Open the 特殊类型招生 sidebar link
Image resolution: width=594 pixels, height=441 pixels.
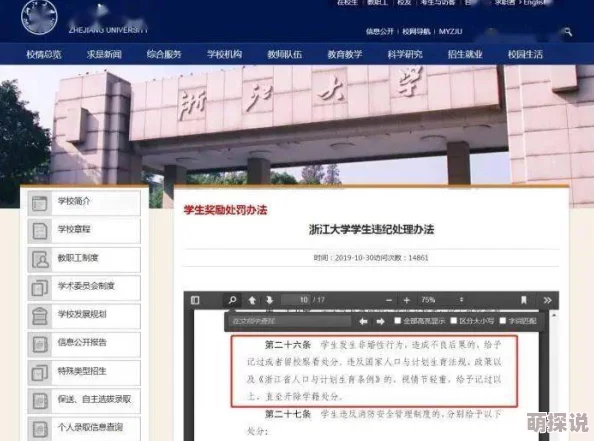pos(82,371)
